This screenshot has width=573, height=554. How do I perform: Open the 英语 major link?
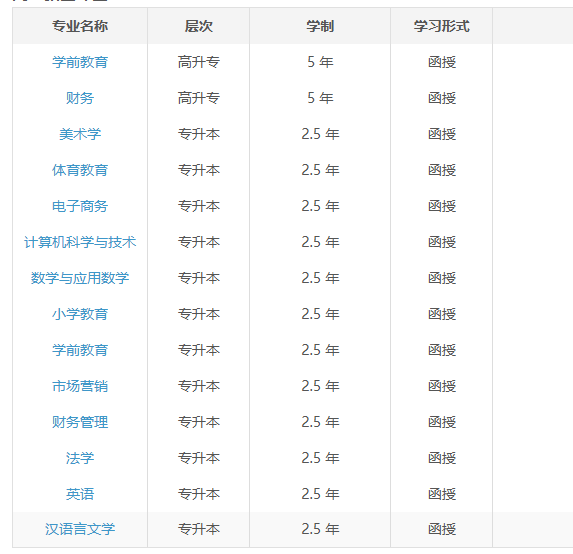(x=80, y=494)
